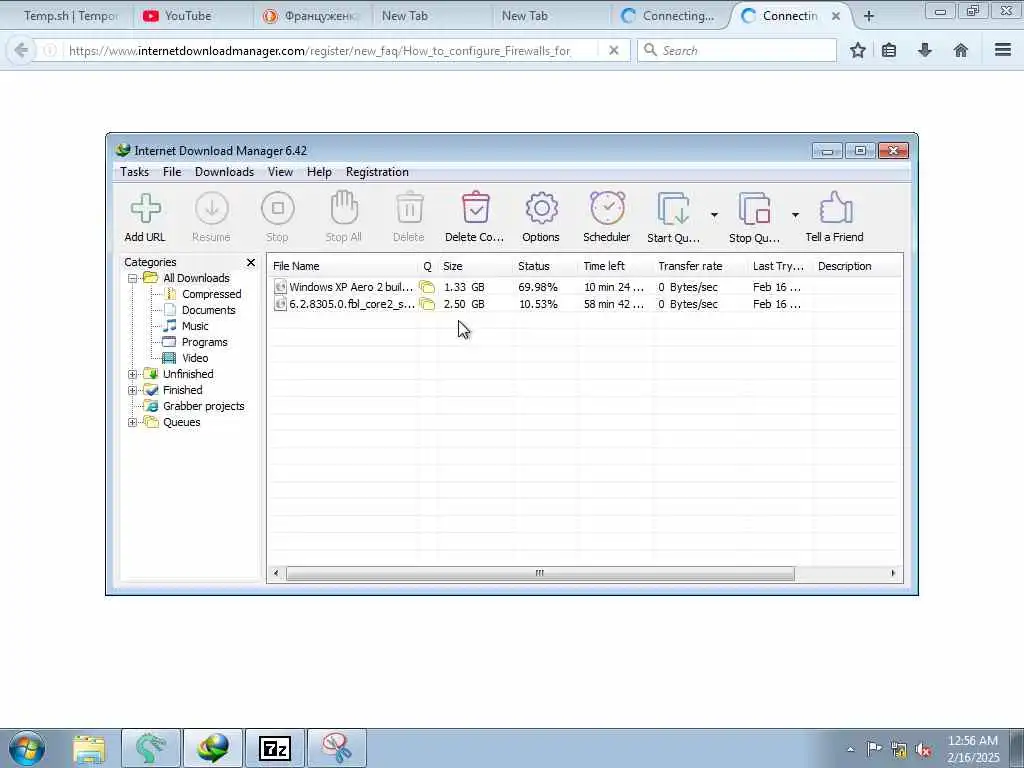Open the browser hamburger menu
The width and height of the screenshot is (1024, 768).
pyautogui.click(x=1003, y=50)
